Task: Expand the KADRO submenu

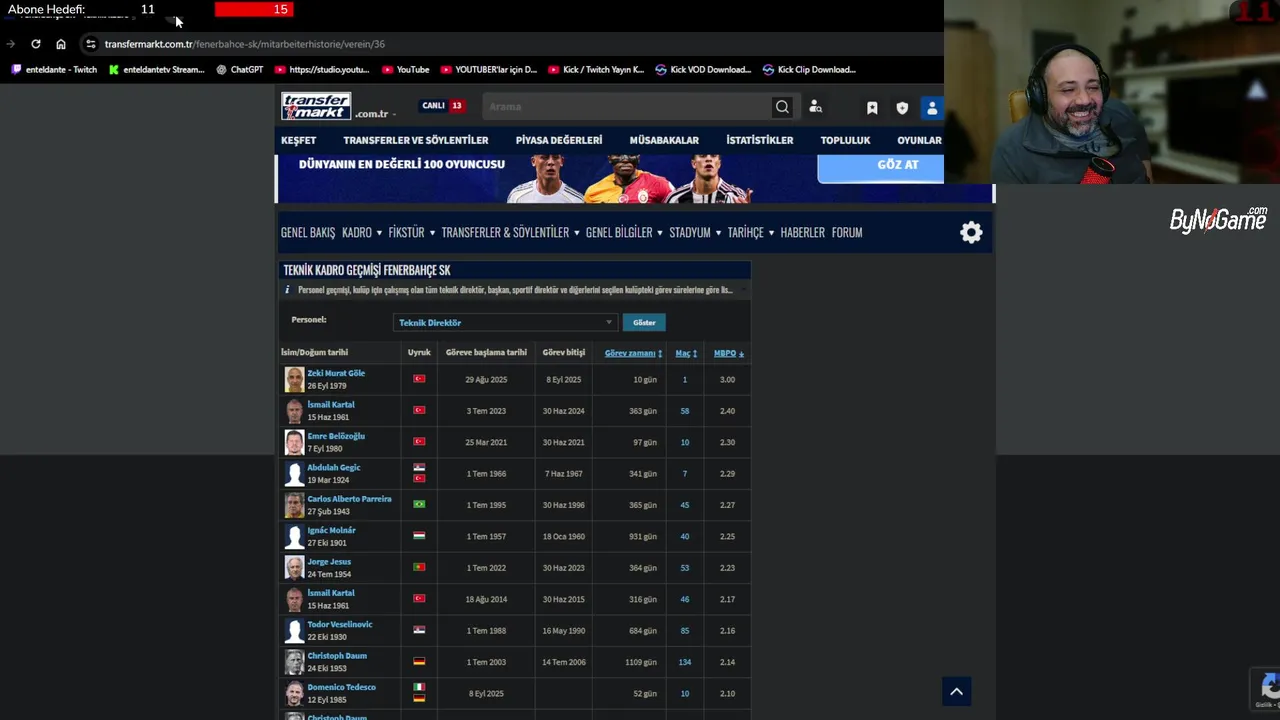Action: [x=362, y=232]
